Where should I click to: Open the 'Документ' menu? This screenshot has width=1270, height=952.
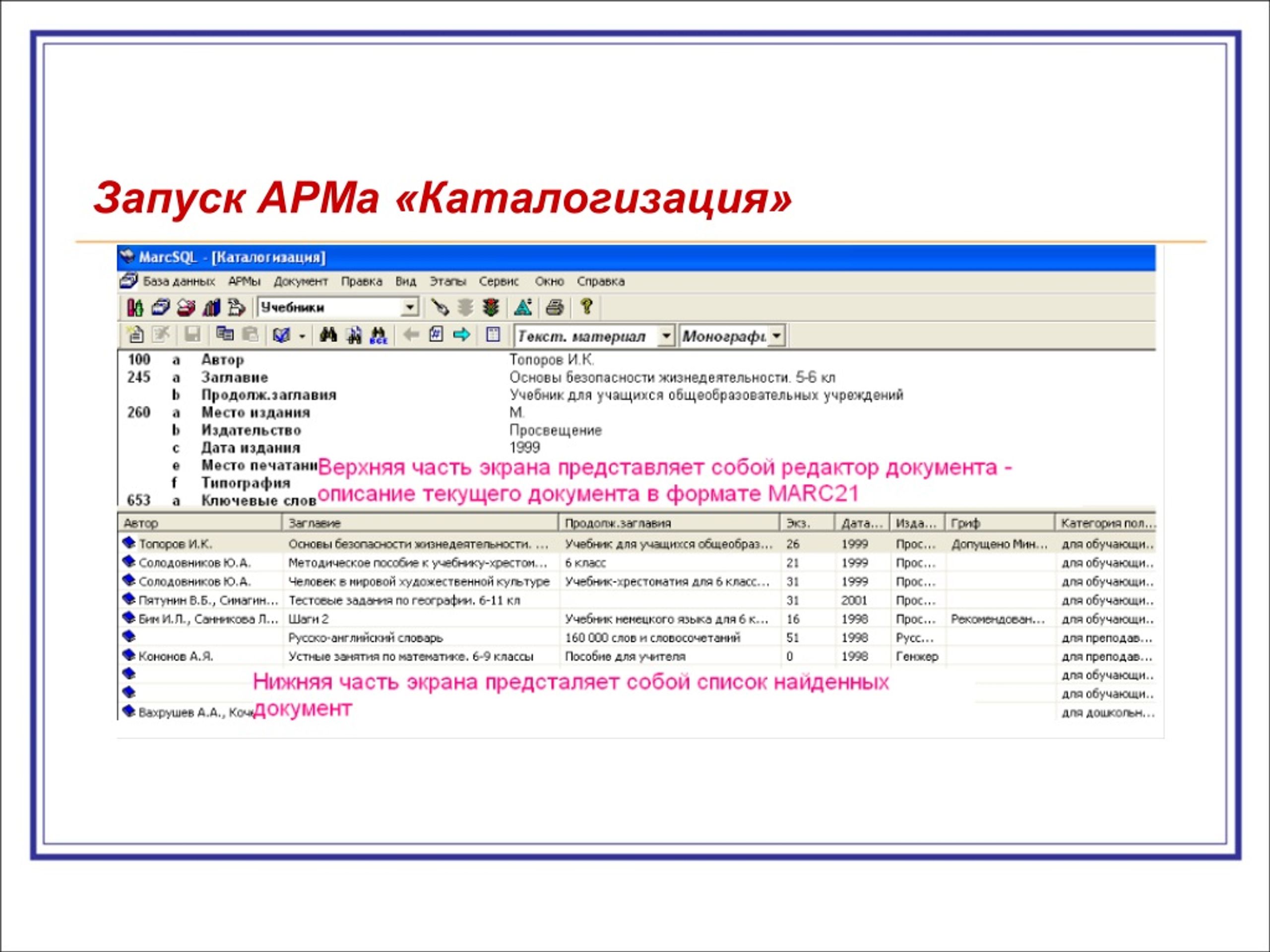click(300, 282)
